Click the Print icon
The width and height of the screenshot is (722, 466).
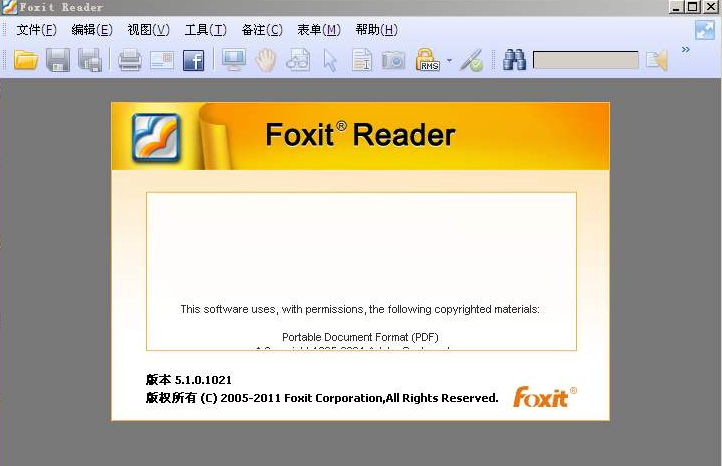pos(130,60)
